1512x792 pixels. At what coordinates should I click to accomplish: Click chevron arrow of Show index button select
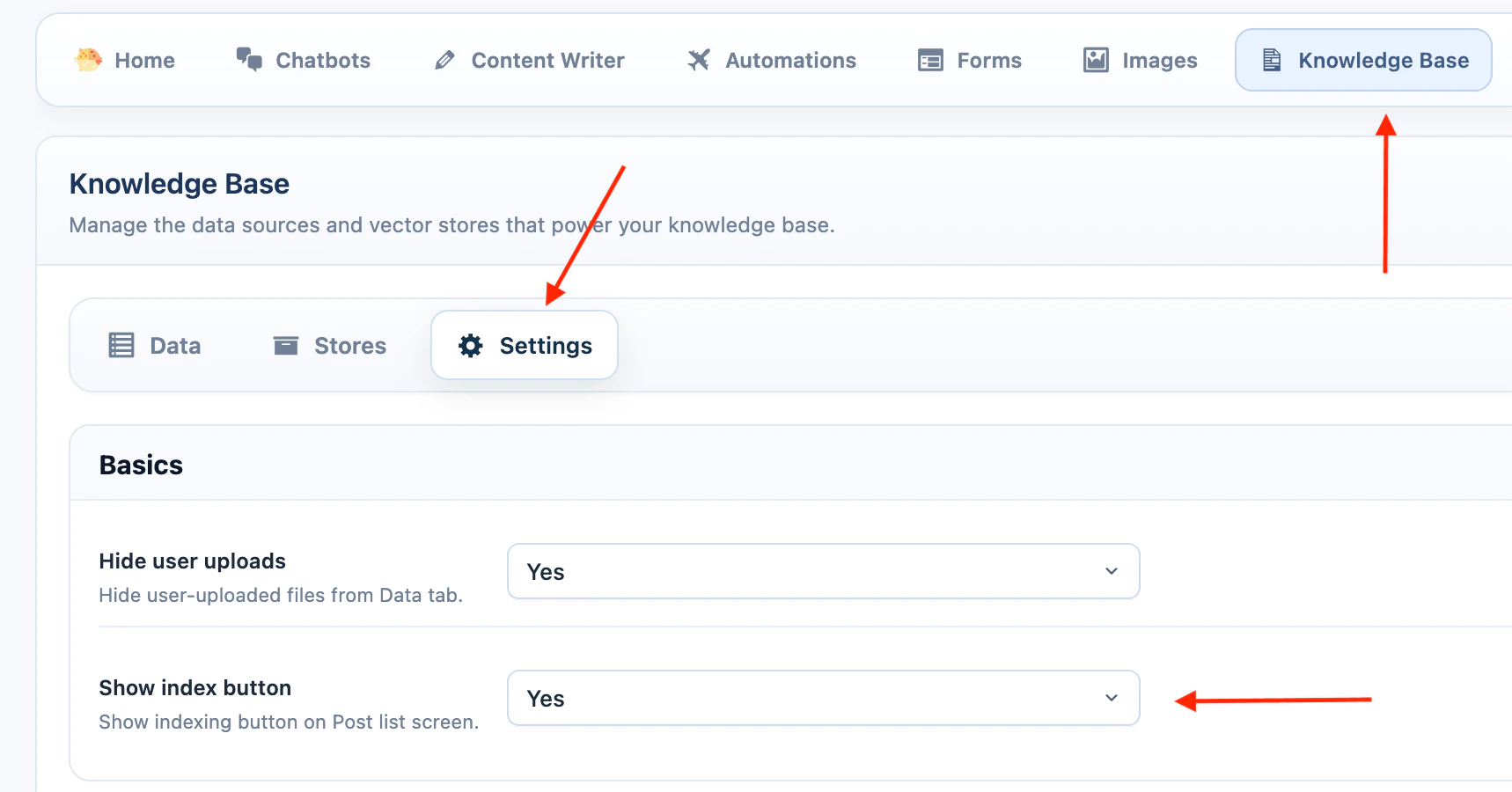coord(1112,698)
